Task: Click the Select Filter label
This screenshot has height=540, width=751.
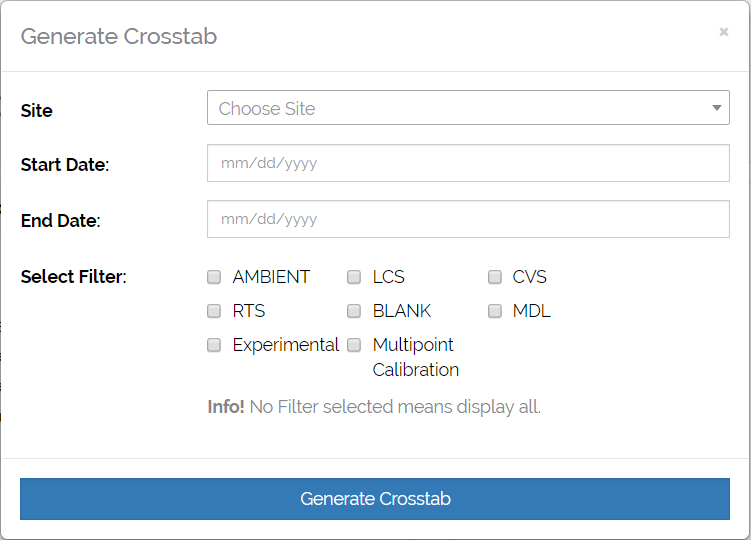Action: [x=73, y=277]
